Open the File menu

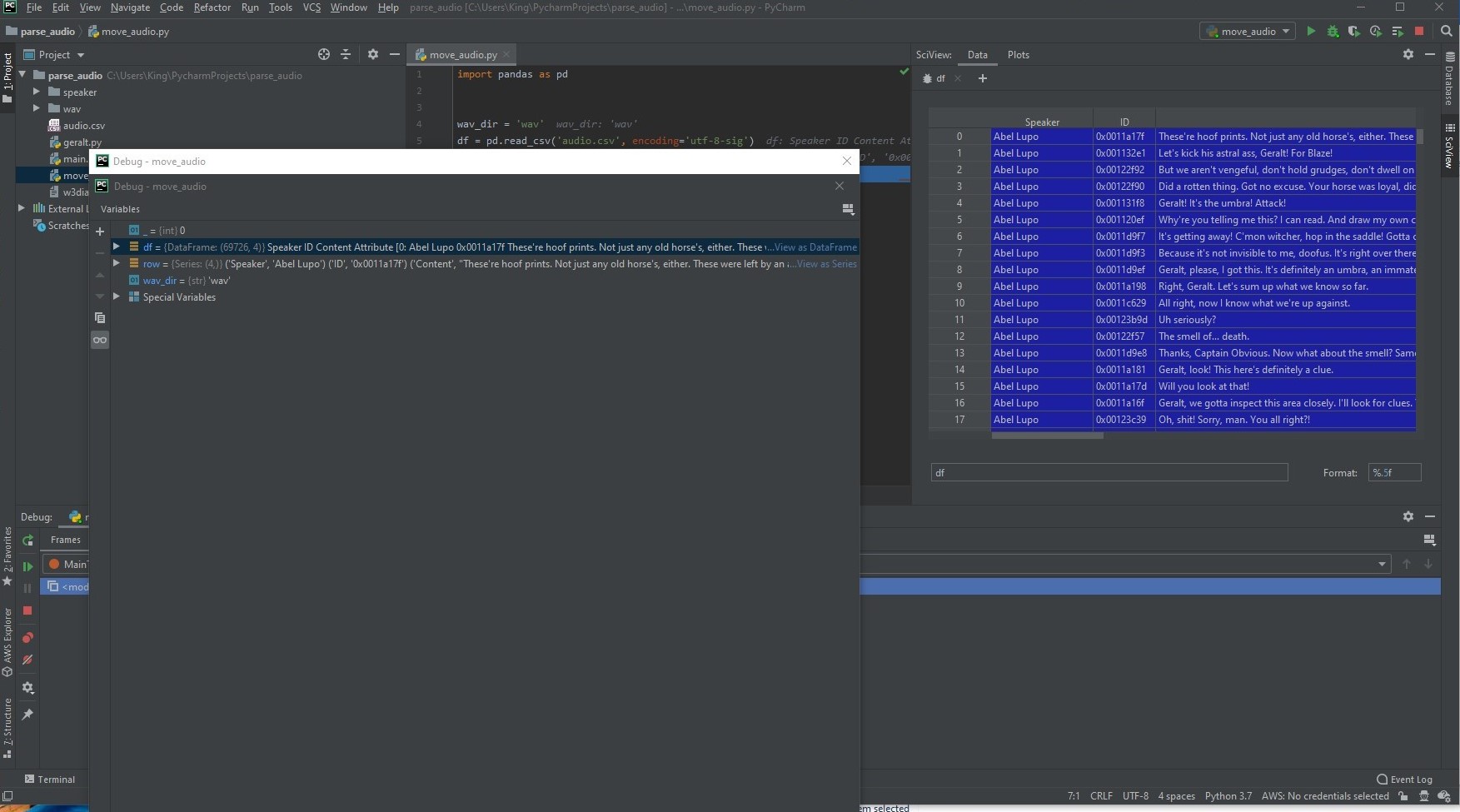click(x=34, y=7)
